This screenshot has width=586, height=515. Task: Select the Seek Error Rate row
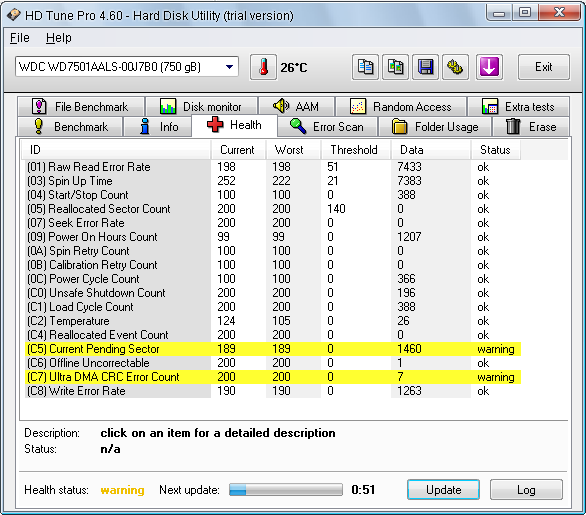(x=273, y=223)
